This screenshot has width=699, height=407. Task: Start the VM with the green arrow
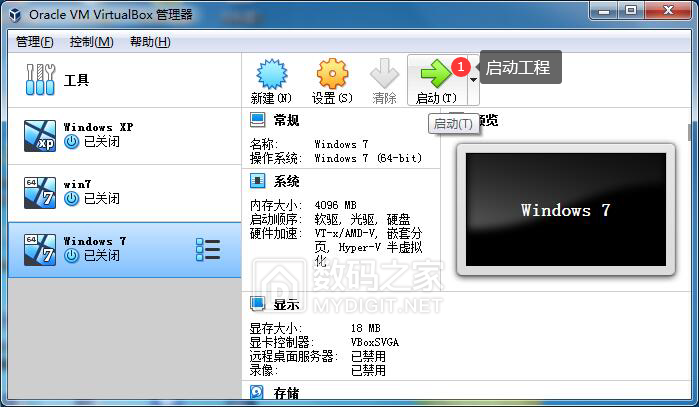(436, 75)
